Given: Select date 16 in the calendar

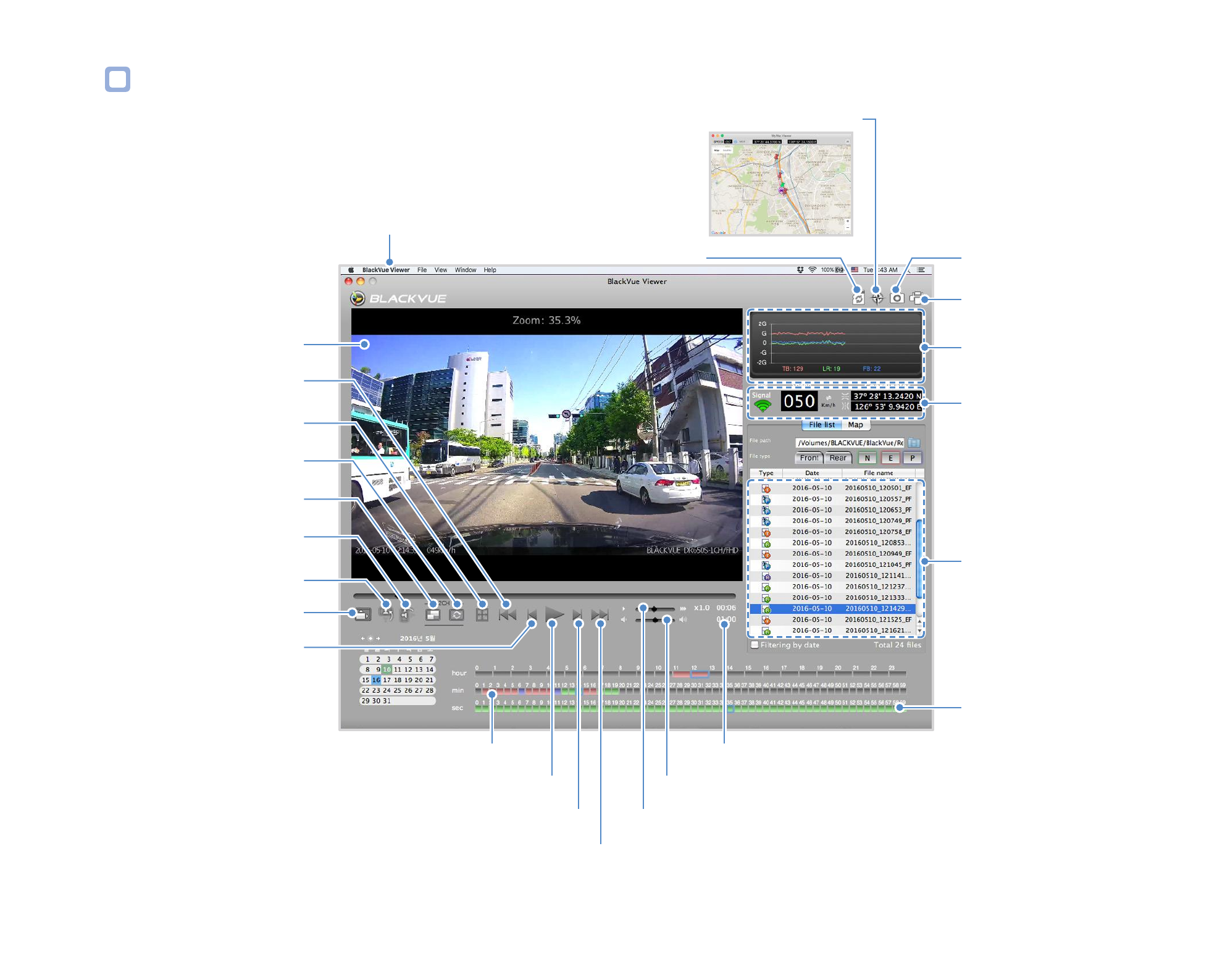Looking at the screenshot, I should (376, 680).
